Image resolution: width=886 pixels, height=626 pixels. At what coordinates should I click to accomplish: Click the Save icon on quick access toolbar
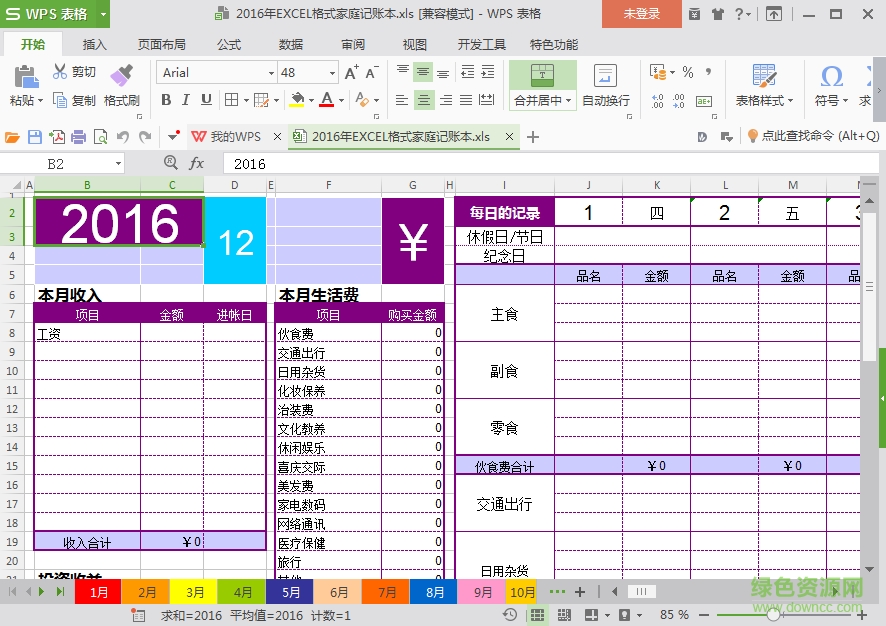click(33, 135)
